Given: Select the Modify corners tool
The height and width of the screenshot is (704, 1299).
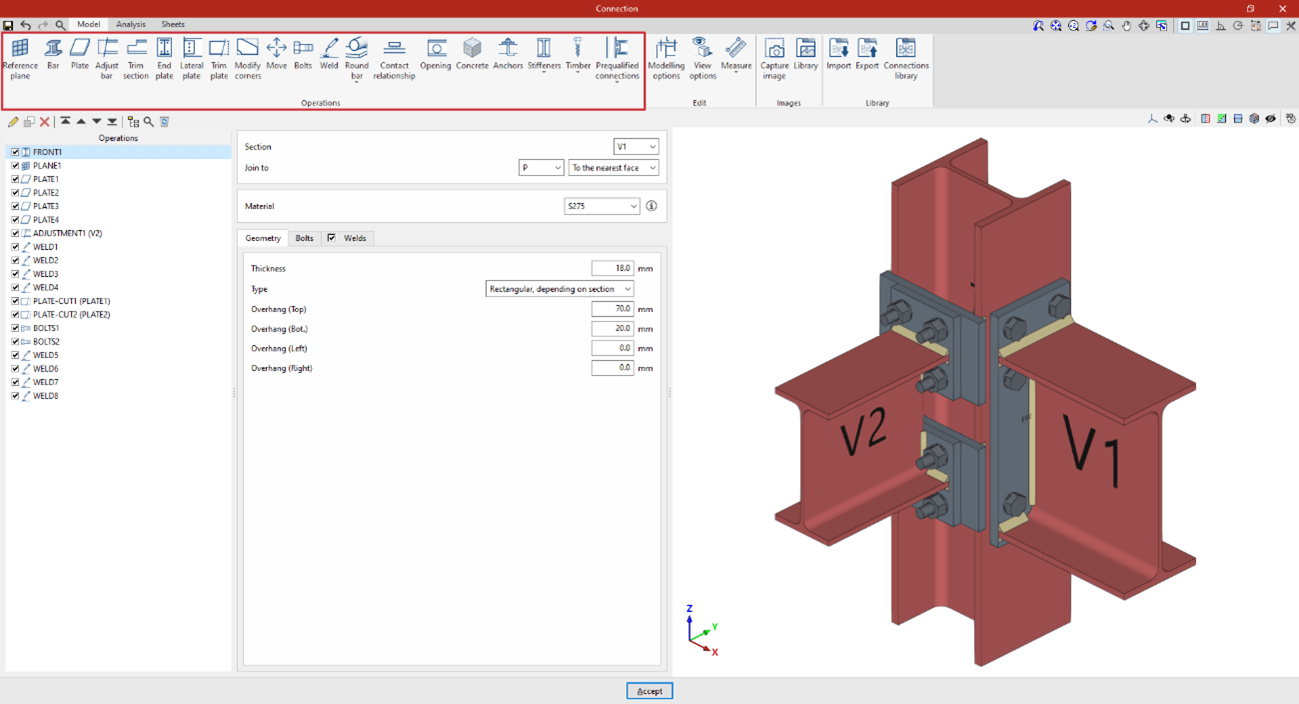Looking at the screenshot, I should coord(247,59).
